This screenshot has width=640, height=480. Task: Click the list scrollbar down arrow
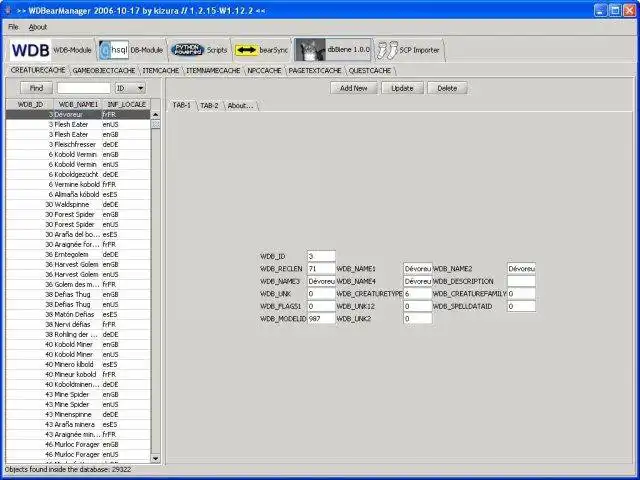pyautogui.click(x=156, y=458)
